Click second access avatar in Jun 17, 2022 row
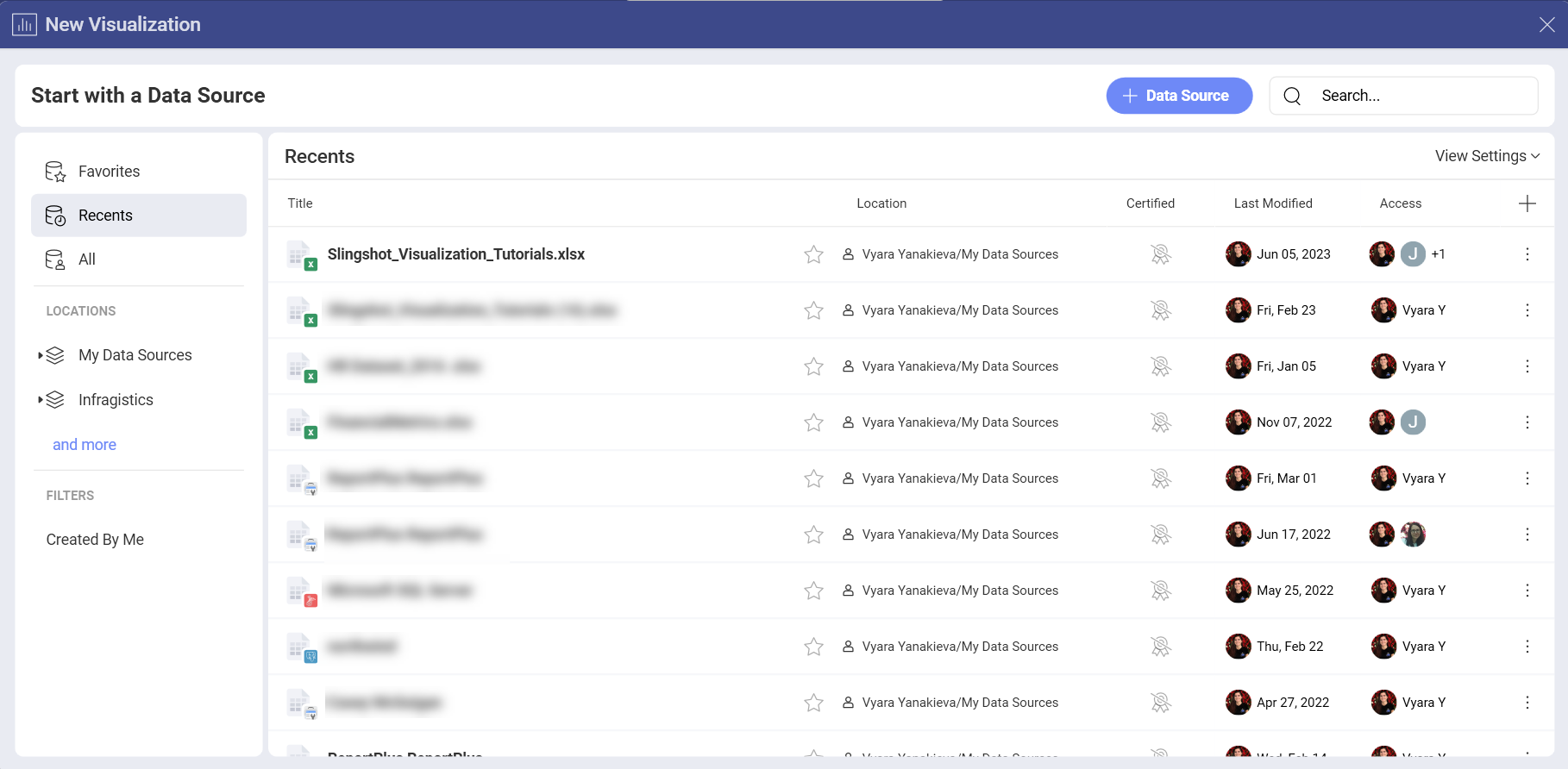This screenshot has height=769, width=1568. click(x=1413, y=535)
